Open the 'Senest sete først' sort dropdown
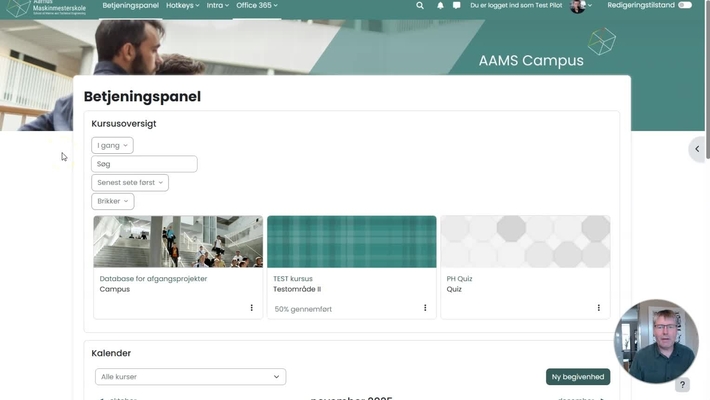Screen dimensions: 710x400 [x=130, y=183]
